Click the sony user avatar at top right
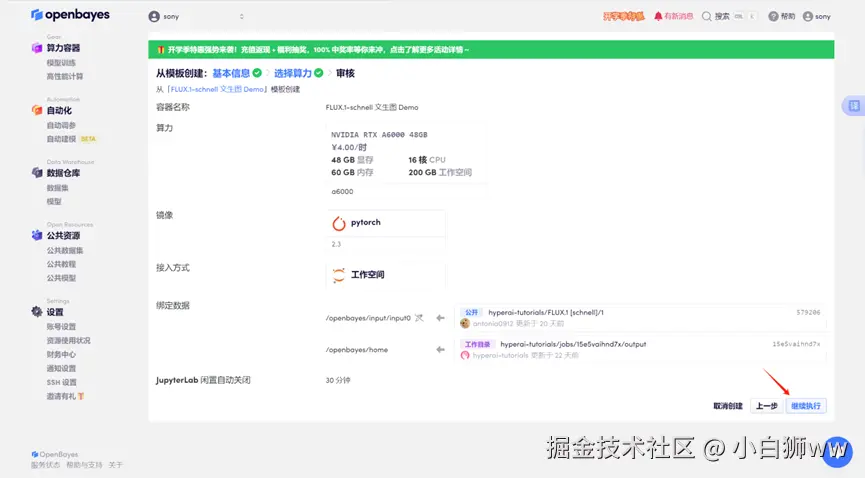The width and height of the screenshot is (865, 478). pyautogui.click(x=808, y=17)
